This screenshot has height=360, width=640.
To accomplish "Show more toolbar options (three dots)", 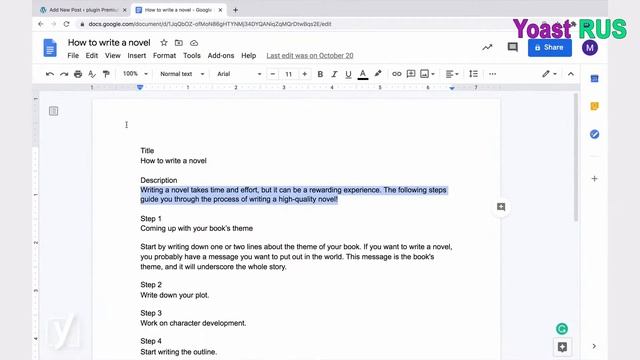I will tap(493, 74).
